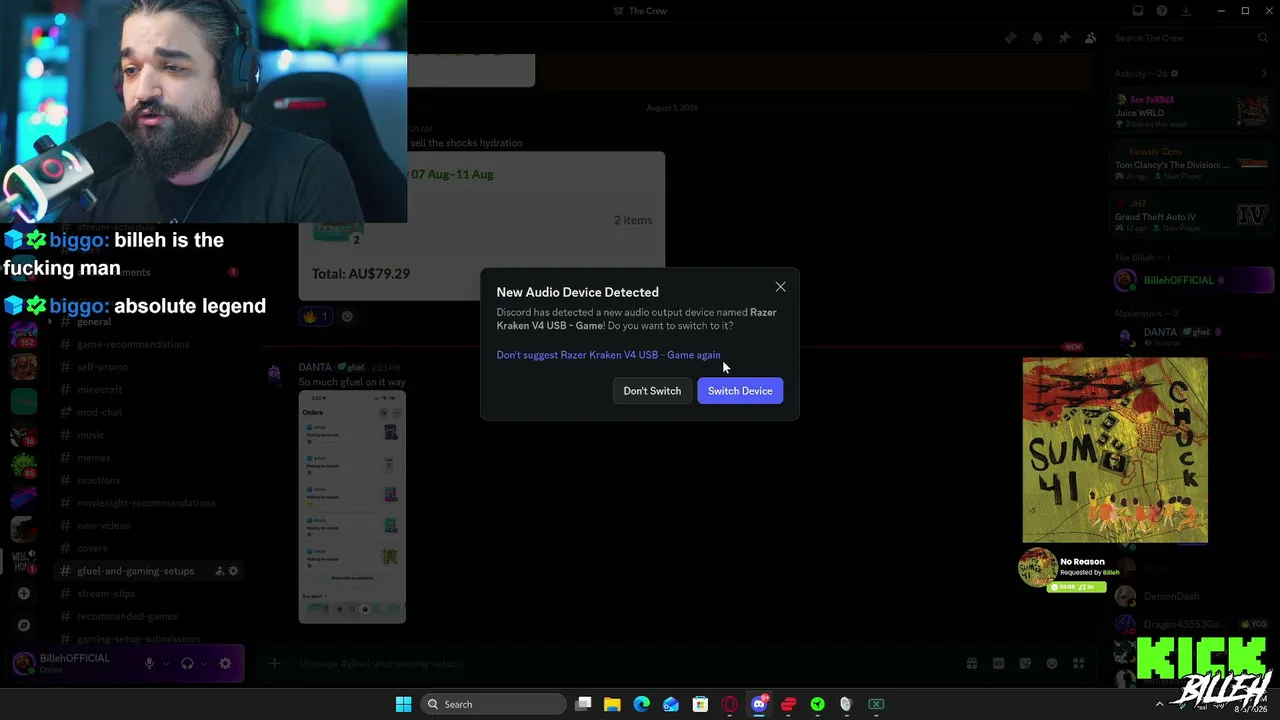Open the order screenshot thumbnail from DANTA
Viewport: 1280px width, 720px height.
[352, 507]
